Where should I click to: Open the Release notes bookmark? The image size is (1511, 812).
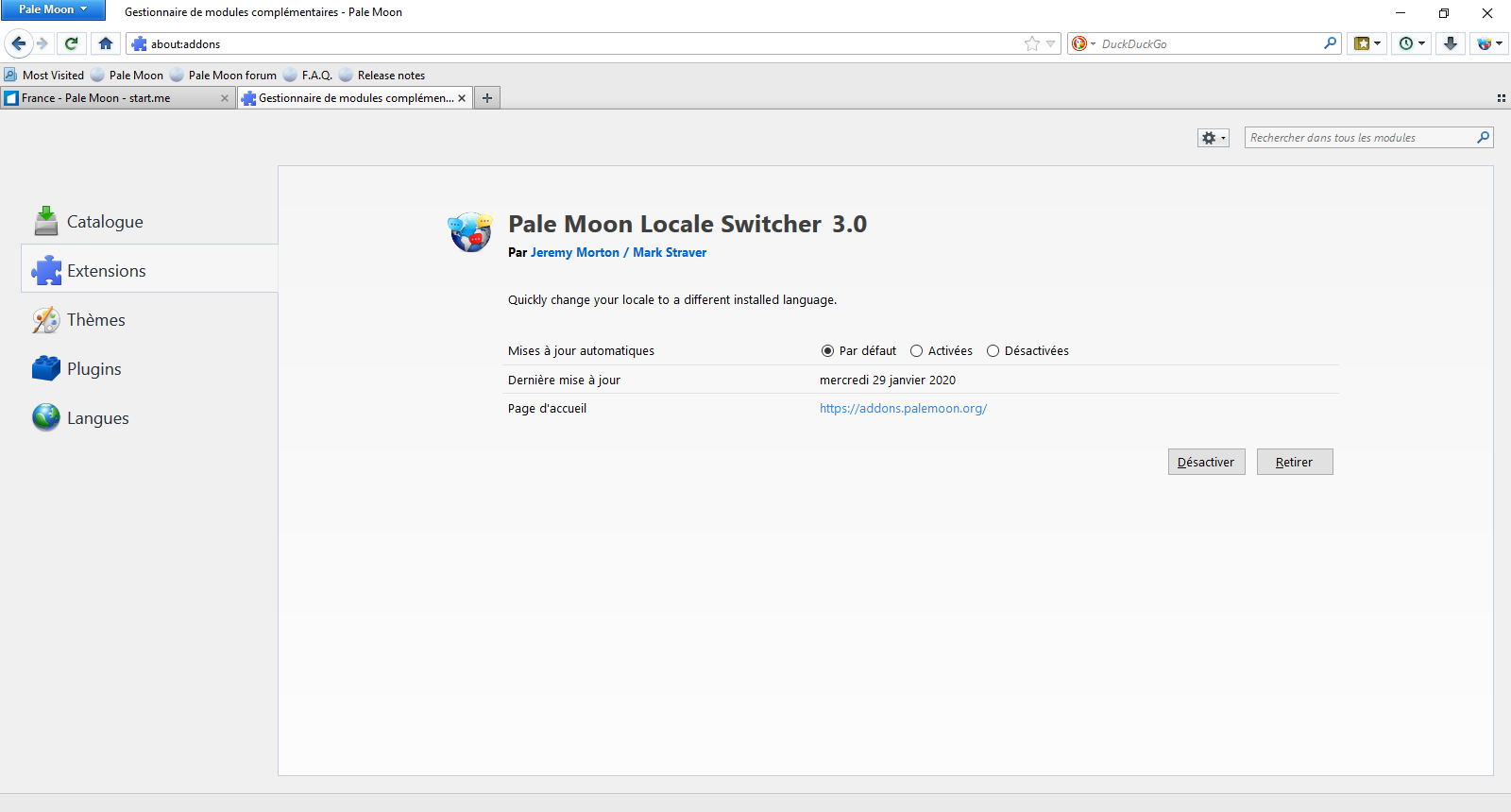point(382,75)
